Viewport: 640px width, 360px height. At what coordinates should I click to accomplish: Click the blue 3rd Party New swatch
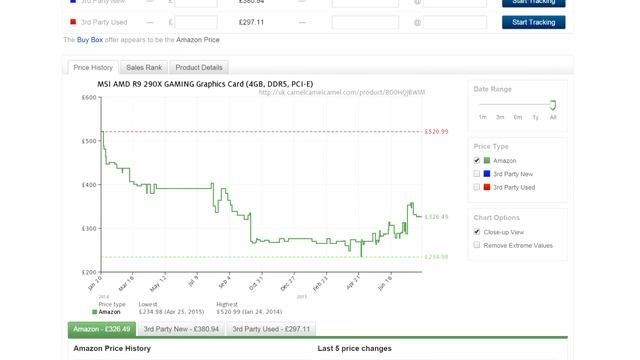487,174
